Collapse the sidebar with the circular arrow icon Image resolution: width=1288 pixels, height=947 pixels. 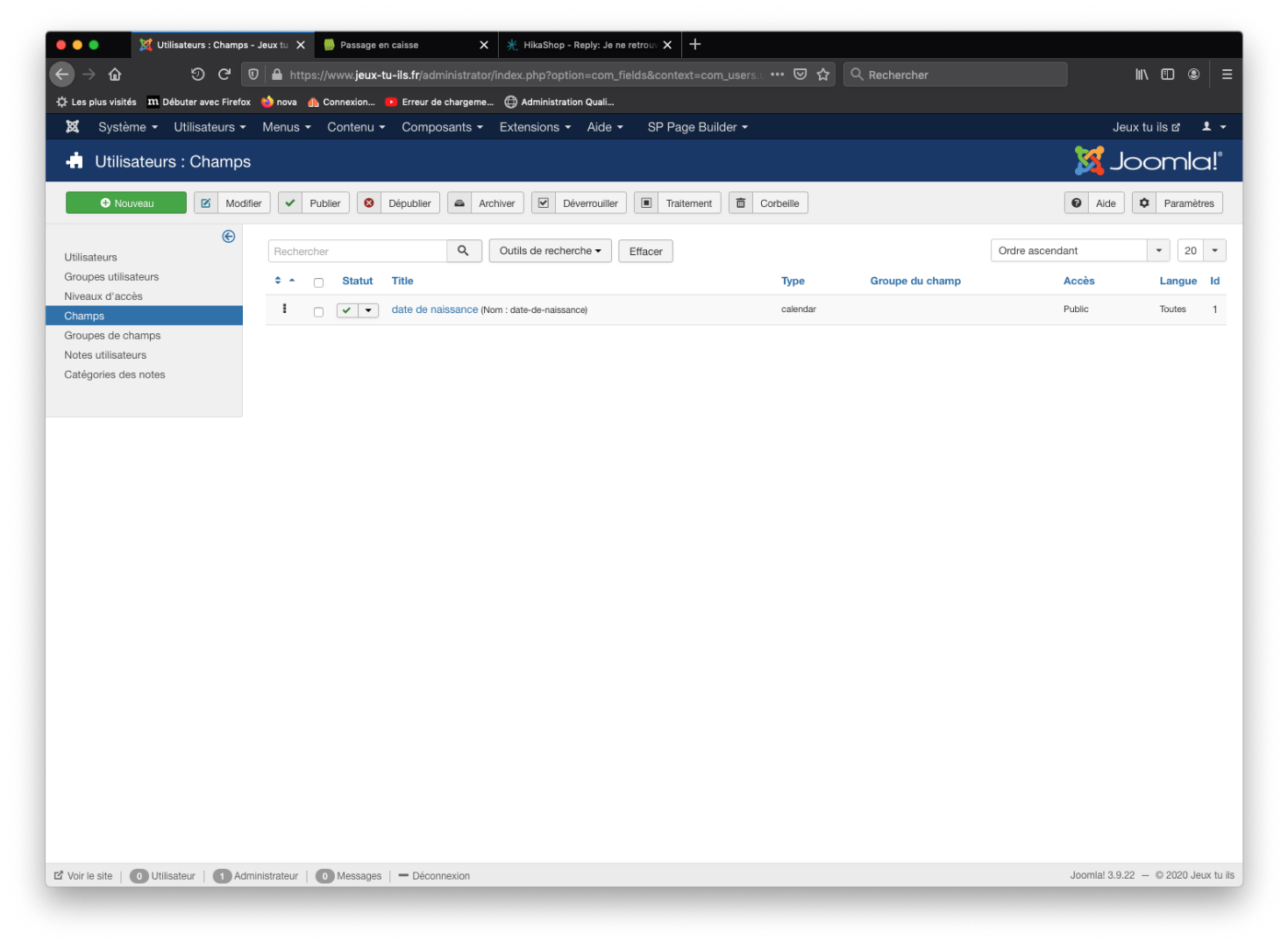229,237
